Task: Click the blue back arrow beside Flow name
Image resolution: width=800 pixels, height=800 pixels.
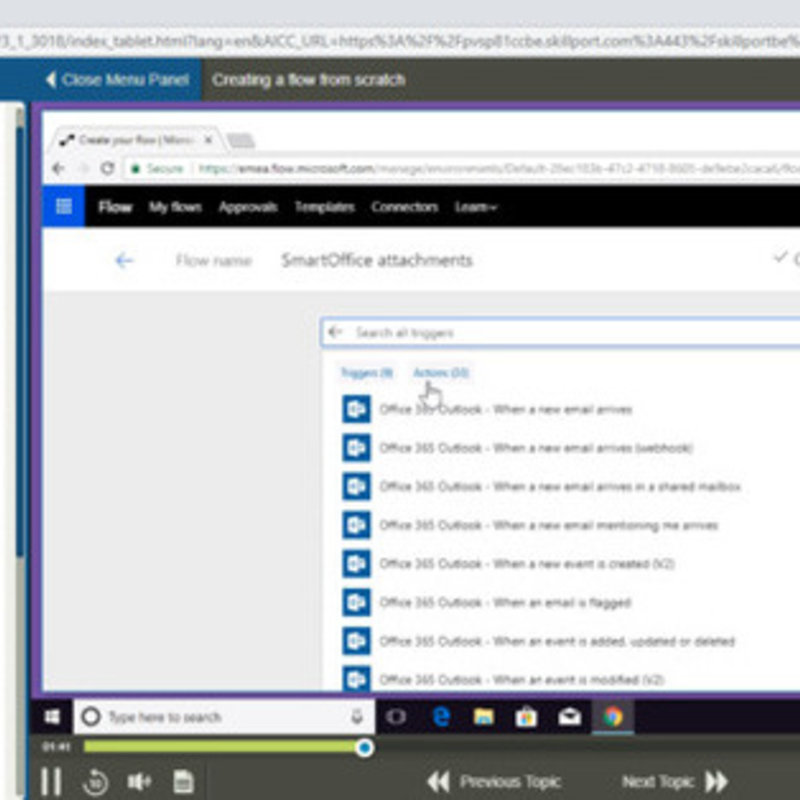Action: 124,261
